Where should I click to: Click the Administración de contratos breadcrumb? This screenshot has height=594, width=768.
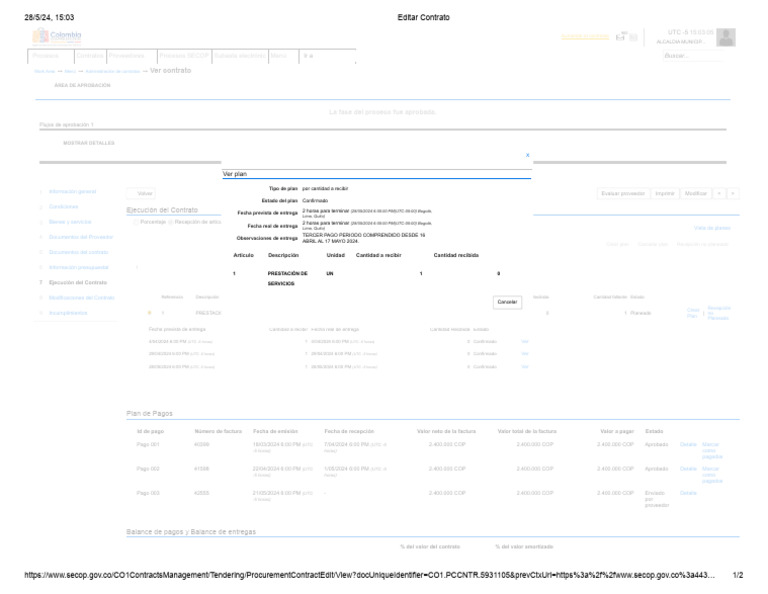click(x=113, y=71)
